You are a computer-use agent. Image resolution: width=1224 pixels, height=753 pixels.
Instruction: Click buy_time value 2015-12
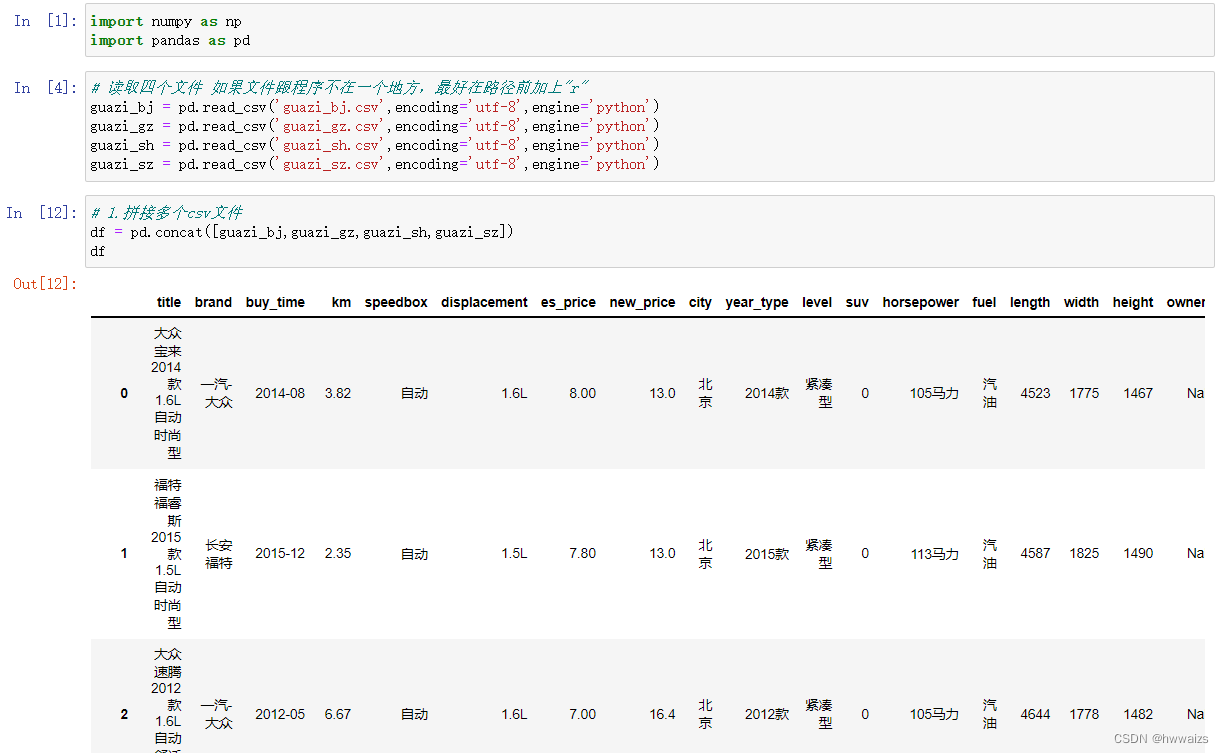click(x=280, y=553)
